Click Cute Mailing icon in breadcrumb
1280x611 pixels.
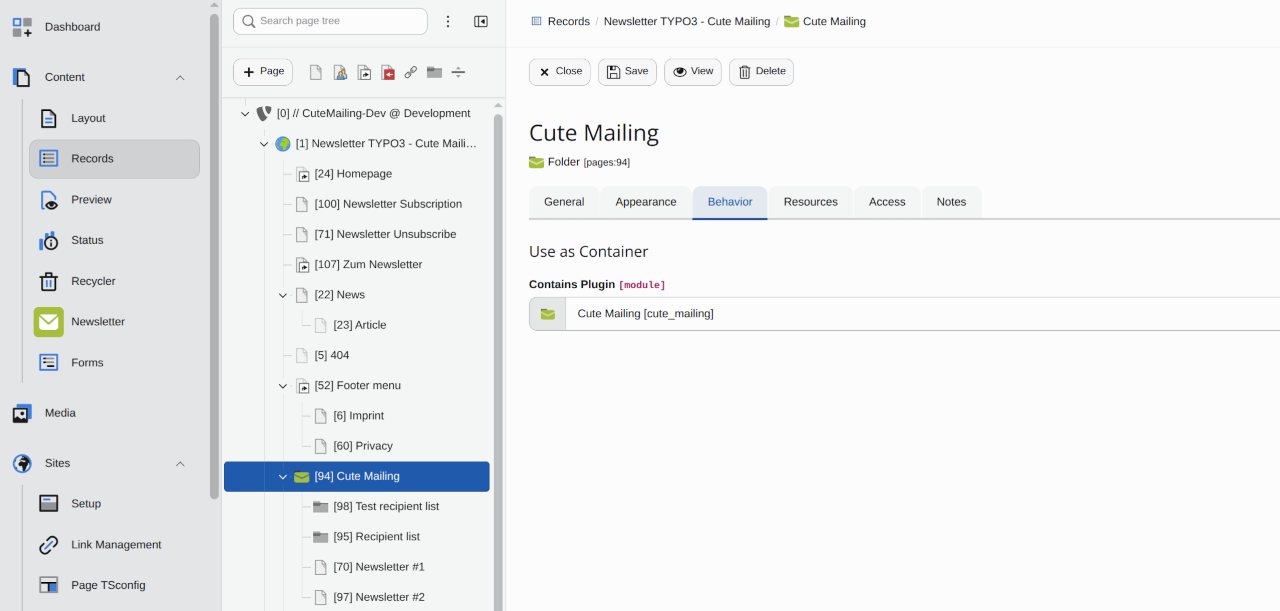792,21
